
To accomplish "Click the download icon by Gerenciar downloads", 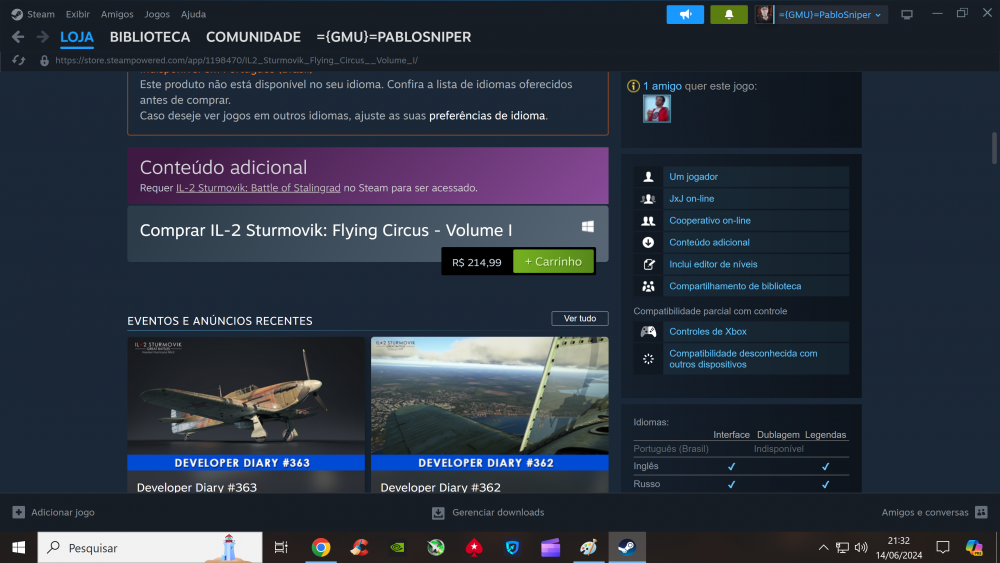I will point(438,513).
